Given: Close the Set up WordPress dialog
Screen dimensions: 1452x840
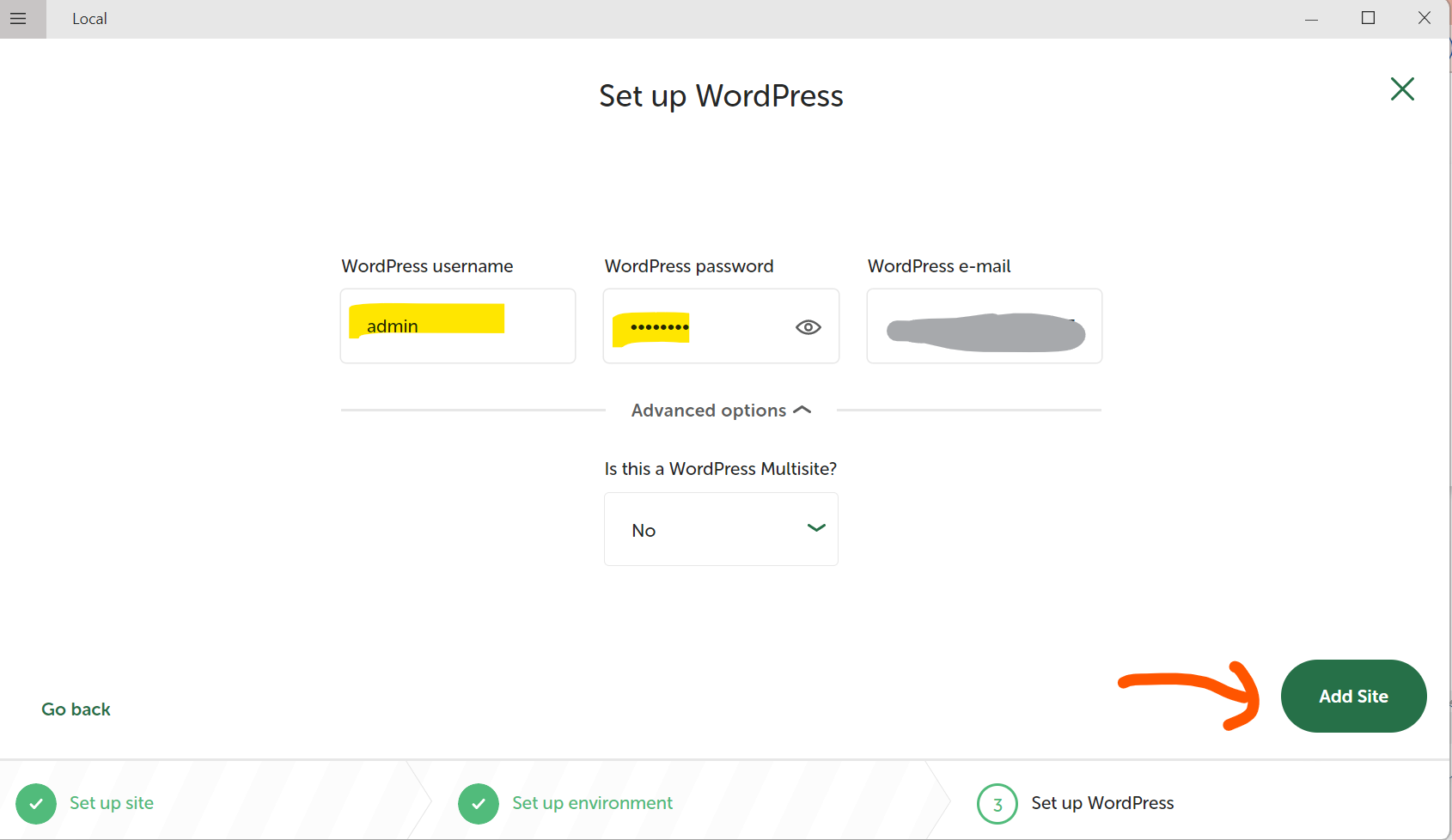Looking at the screenshot, I should coord(1402,88).
